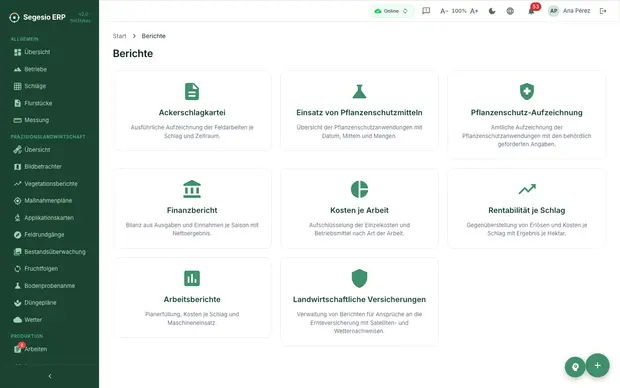This screenshot has height=388, width=620.
Task: Open the Arbeitsberichte title
Action: click(x=192, y=299)
